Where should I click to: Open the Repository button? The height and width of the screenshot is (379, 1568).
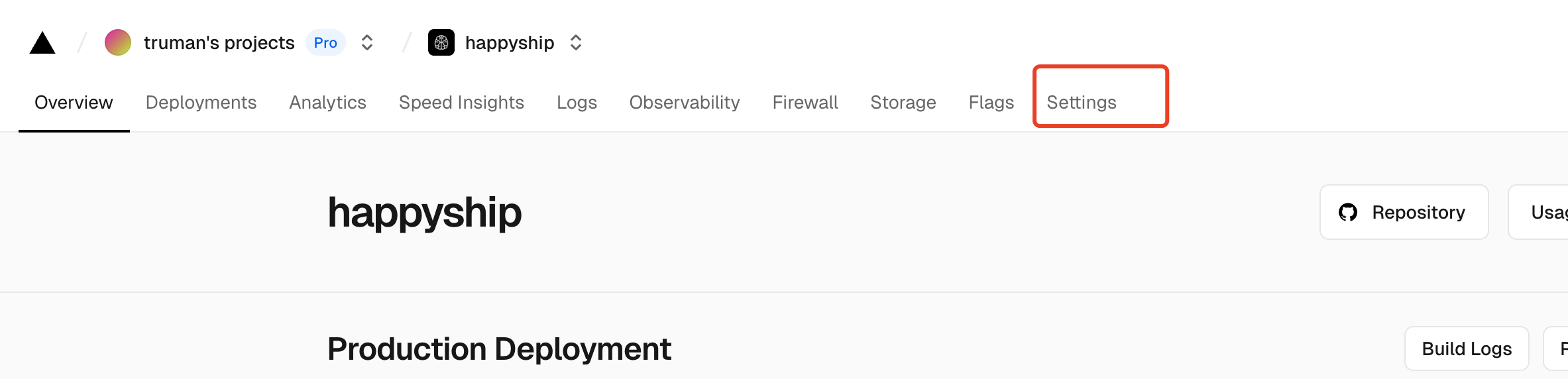pos(1404,212)
